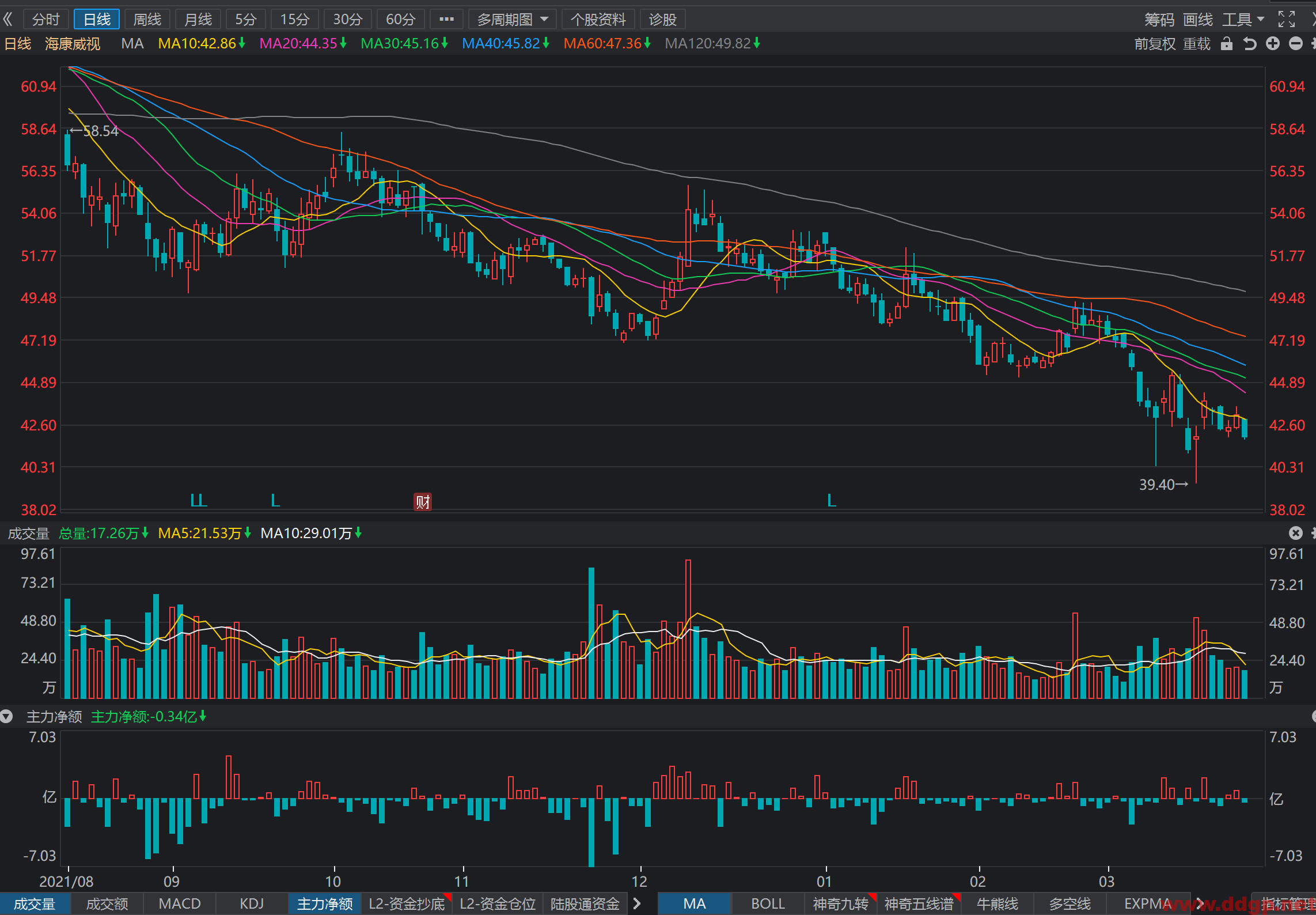Toggle the 筹码 chip distribution view
The image size is (1316, 915).
[x=1159, y=20]
